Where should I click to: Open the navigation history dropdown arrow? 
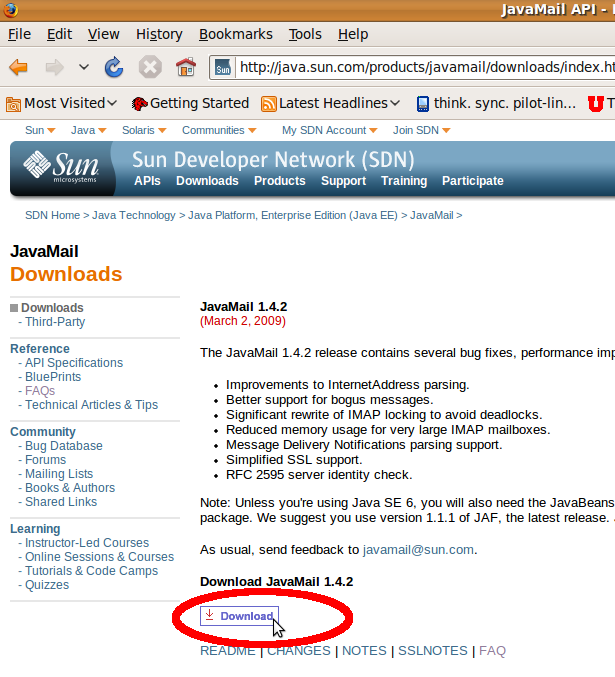click(x=84, y=67)
